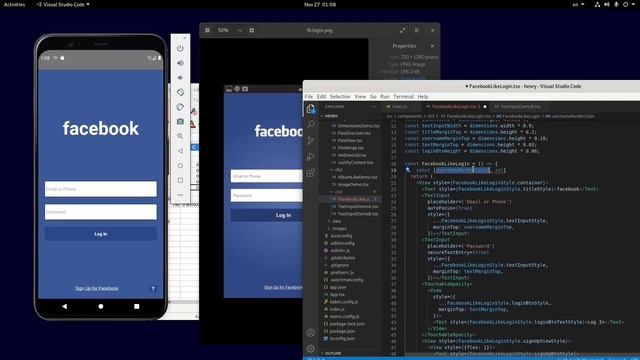Open the Selection menu in VS Code

point(340,97)
